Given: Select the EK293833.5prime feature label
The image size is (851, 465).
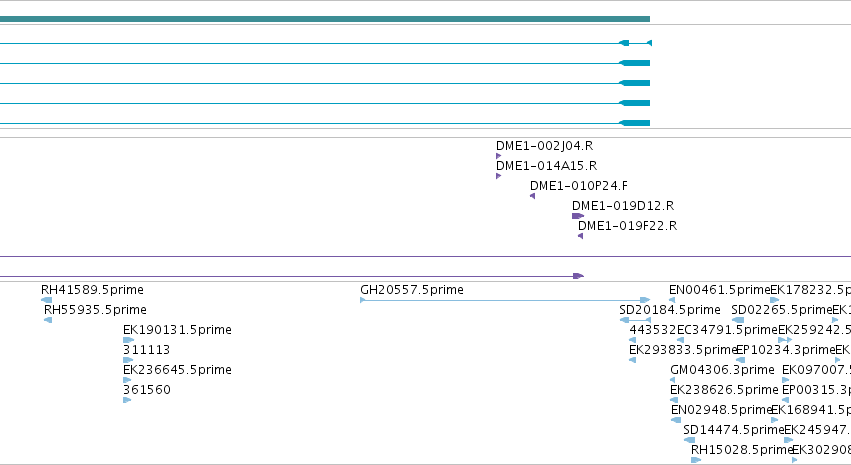Looking at the screenshot, I should point(683,349).
